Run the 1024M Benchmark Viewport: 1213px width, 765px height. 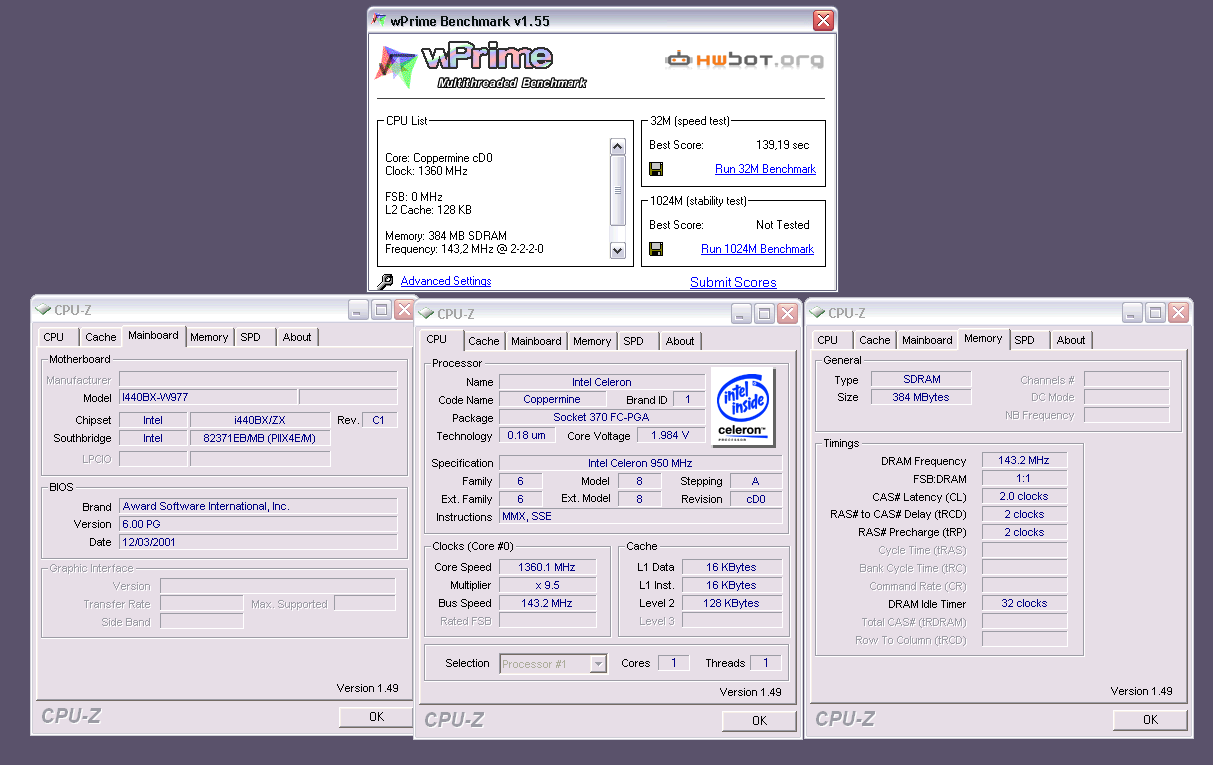(757, 249)
